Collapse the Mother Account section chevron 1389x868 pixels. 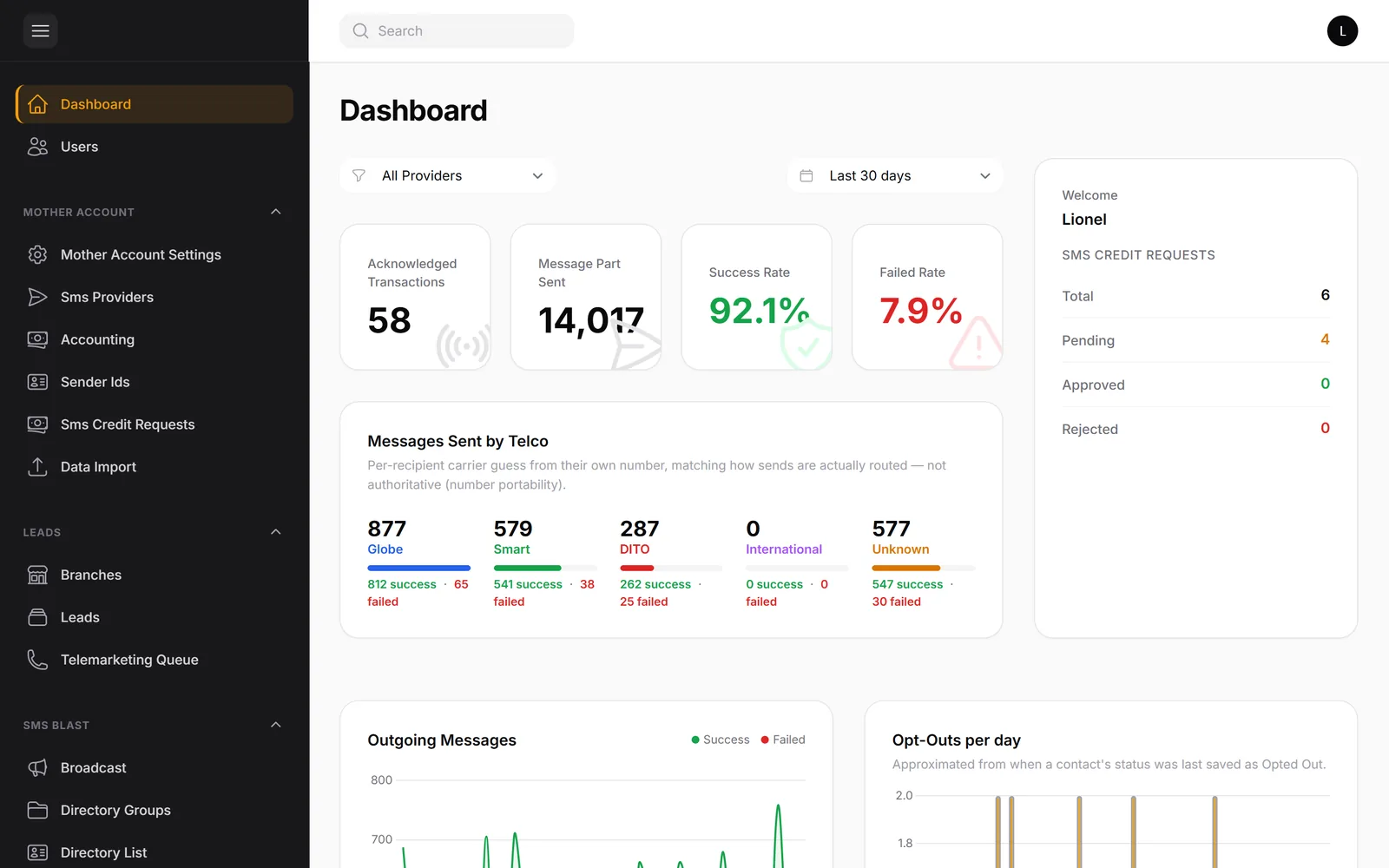(276, 212)
